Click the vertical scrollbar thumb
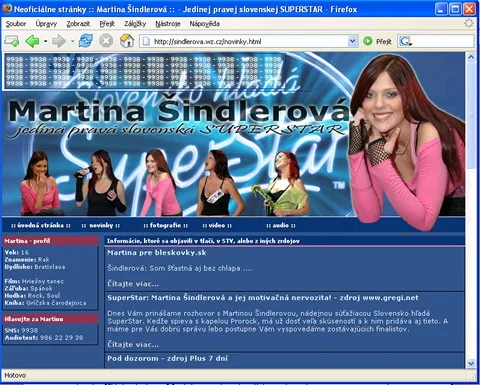The image size is (480, 385). pyautogui.click(x=471, y=115)
